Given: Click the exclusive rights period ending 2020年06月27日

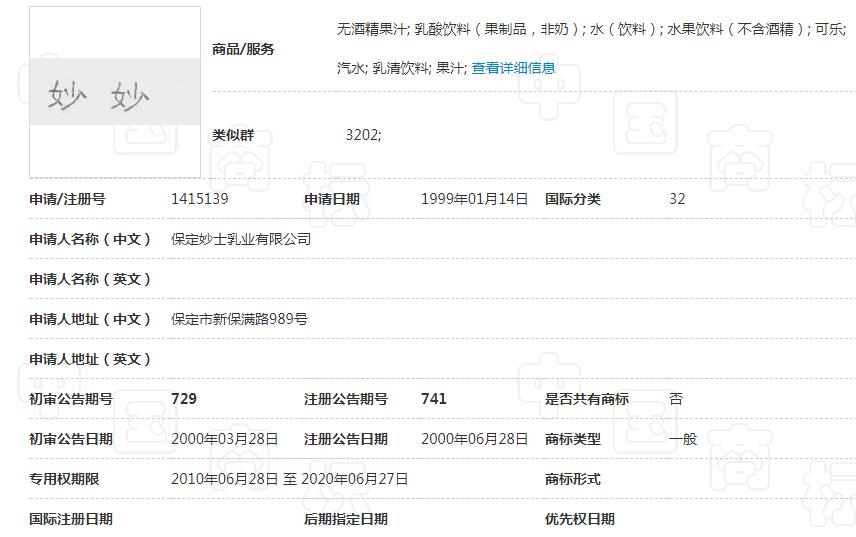Looking at the screenshot, I should tap(354, 479).
